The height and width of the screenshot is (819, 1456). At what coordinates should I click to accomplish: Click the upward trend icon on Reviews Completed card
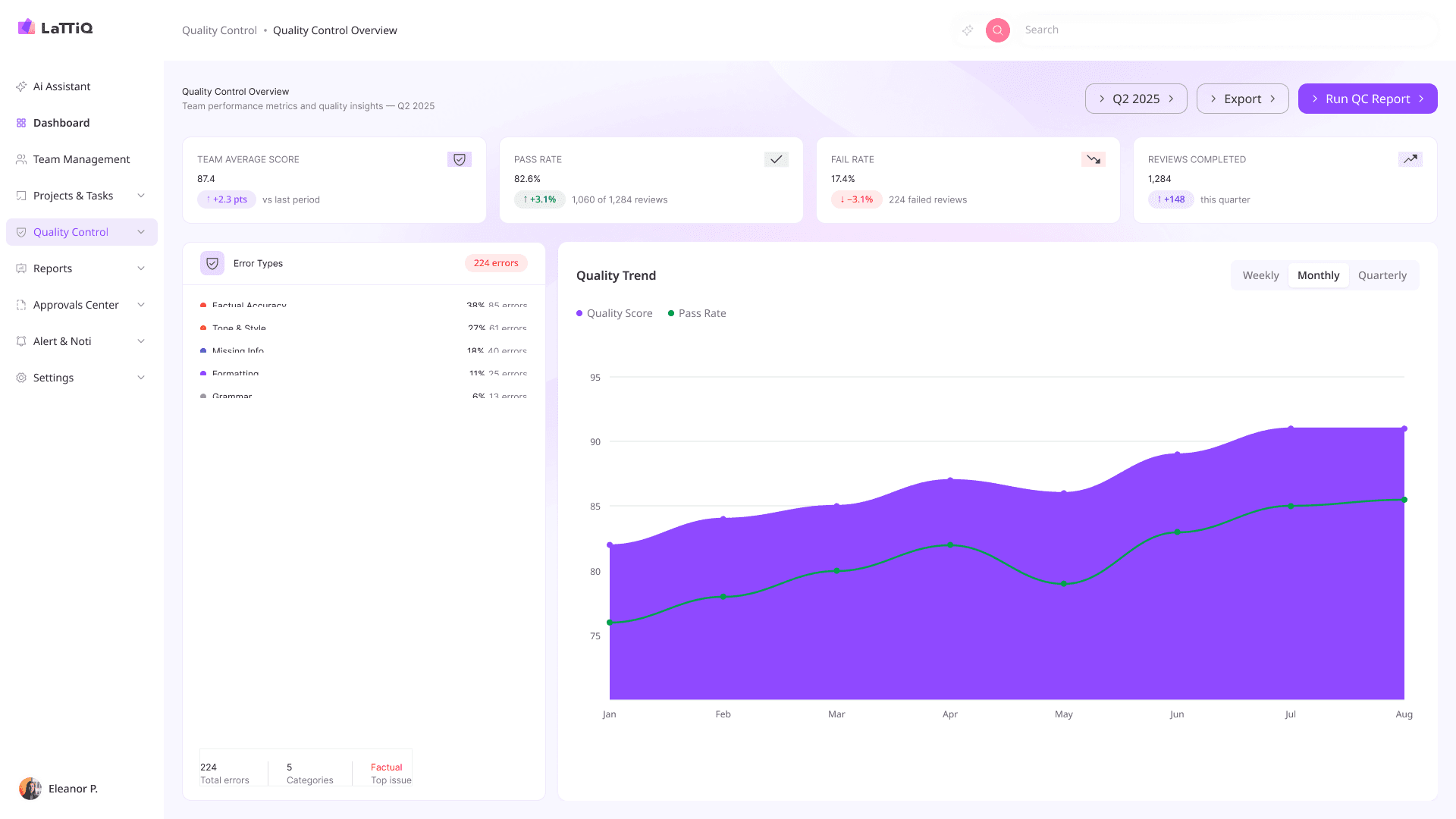(x=1410, y=159)
